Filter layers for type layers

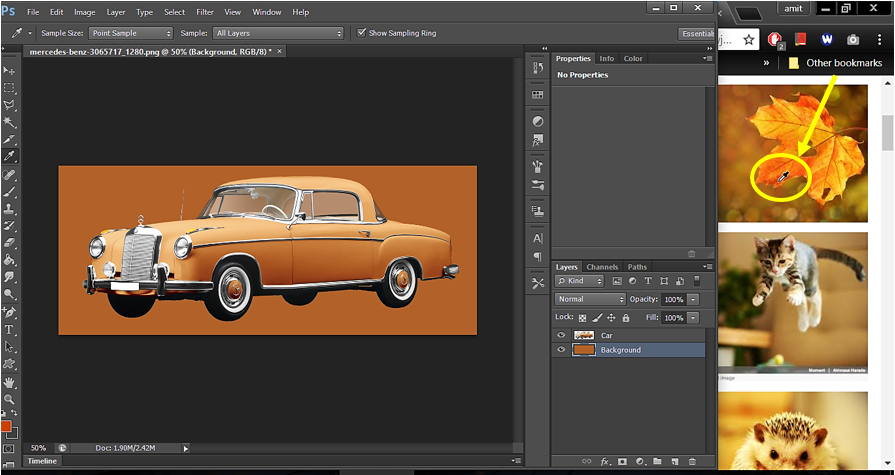(x=648, y=281)
